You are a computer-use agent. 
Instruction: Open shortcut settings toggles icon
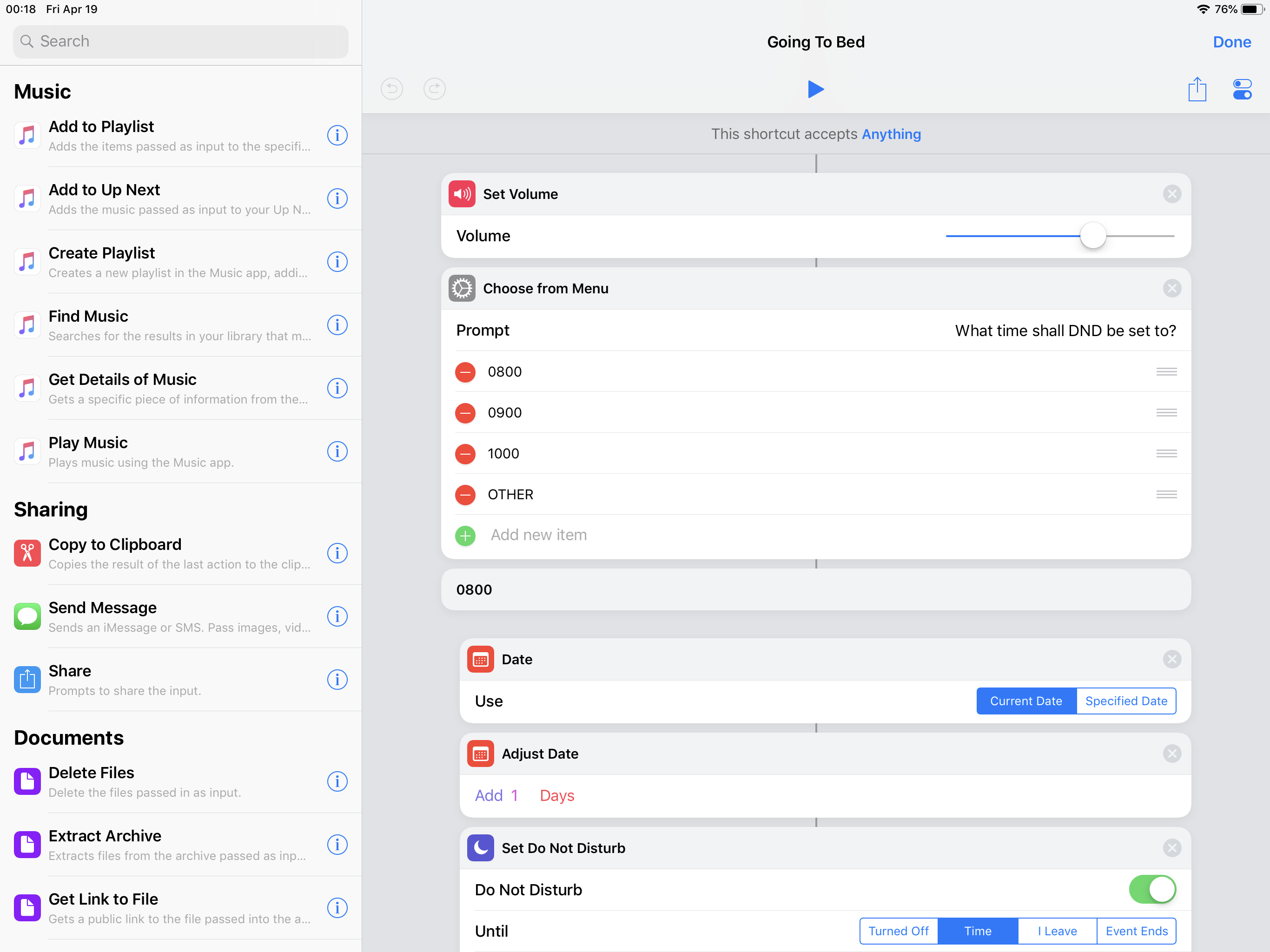(x=1242, y=89)
